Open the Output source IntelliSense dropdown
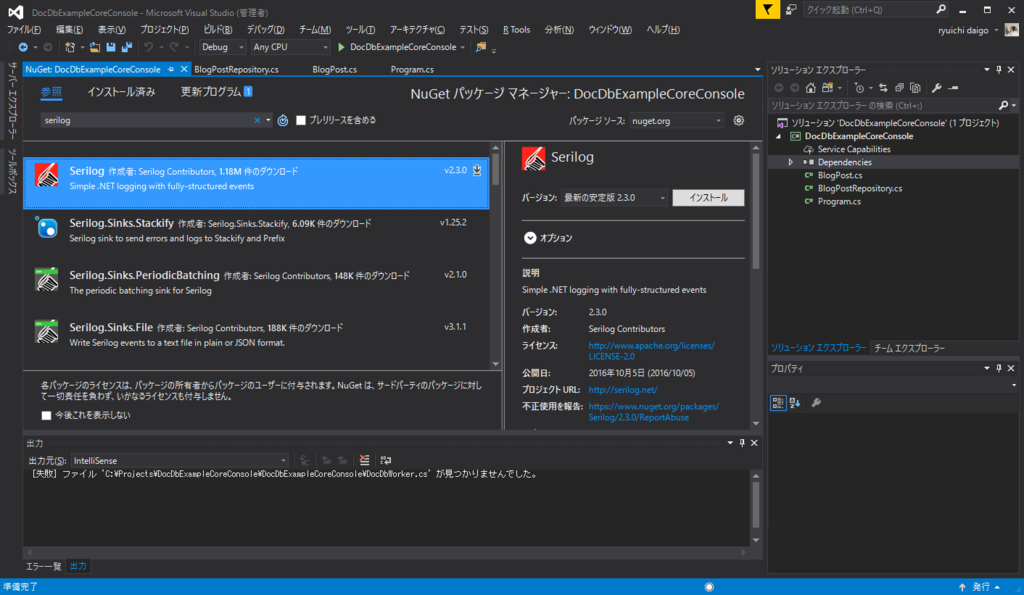Screen dimensions: 1024x595 [x=180, y=460]
